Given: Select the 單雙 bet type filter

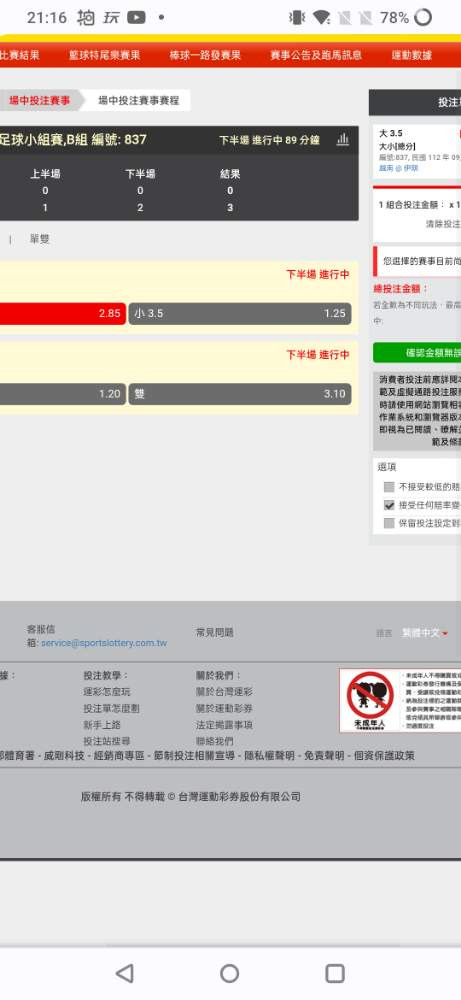Looking at the screenshot, I should coord(40,239).
